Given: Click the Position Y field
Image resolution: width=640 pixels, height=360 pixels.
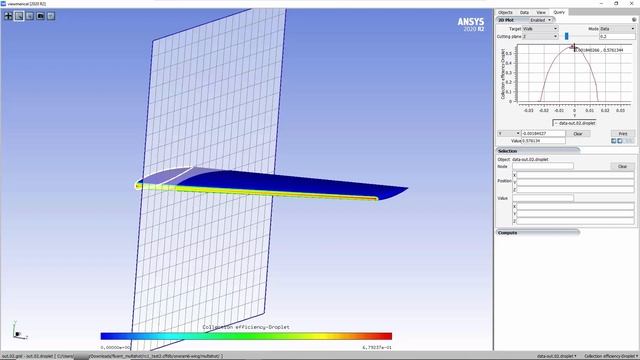Looking at the screenshot, I should point(576,182).
